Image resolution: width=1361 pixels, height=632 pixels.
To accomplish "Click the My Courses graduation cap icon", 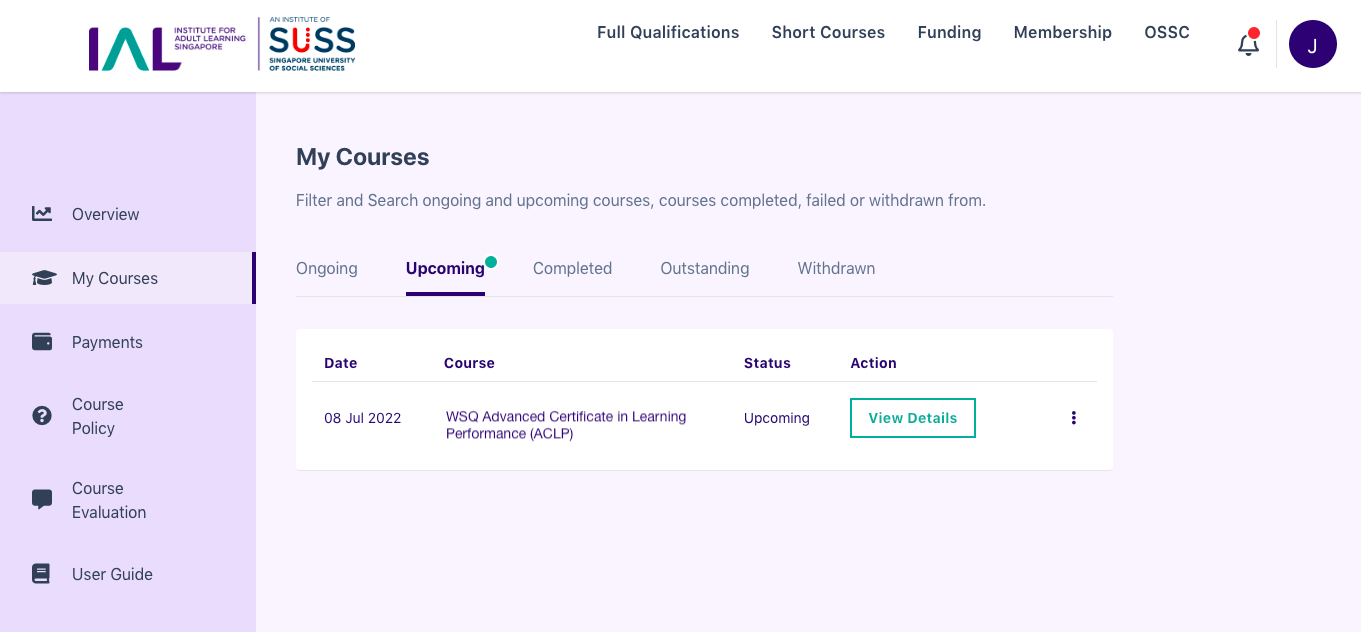I will coord(43,278).
